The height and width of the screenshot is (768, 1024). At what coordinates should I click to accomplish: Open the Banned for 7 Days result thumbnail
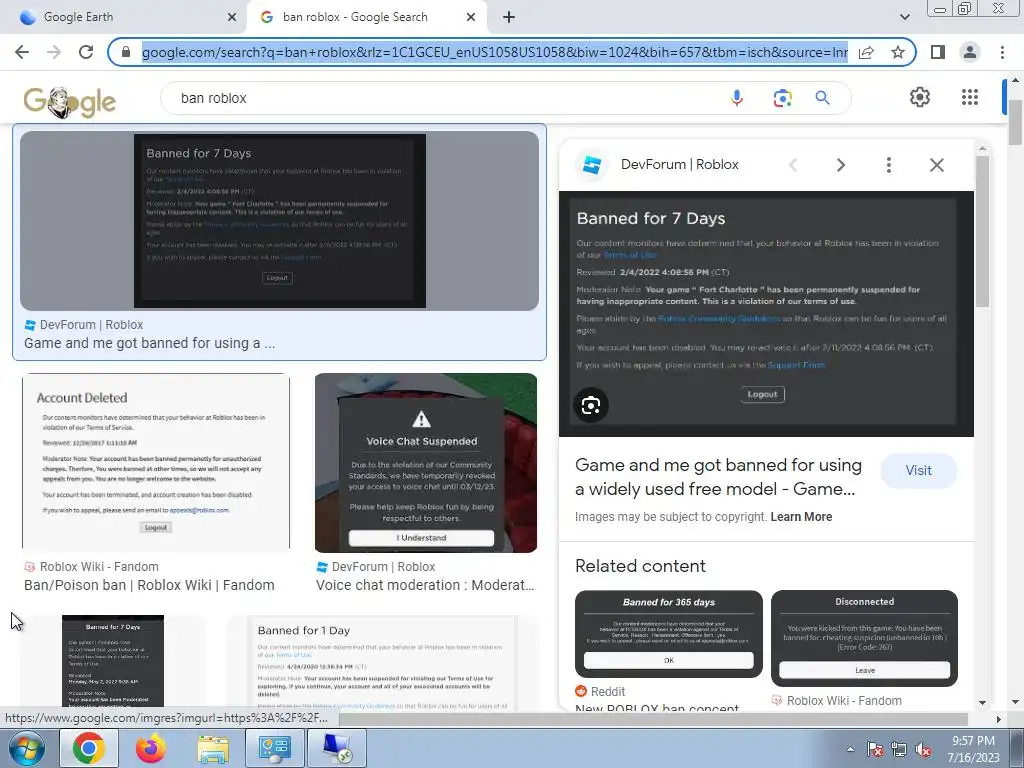280,221
